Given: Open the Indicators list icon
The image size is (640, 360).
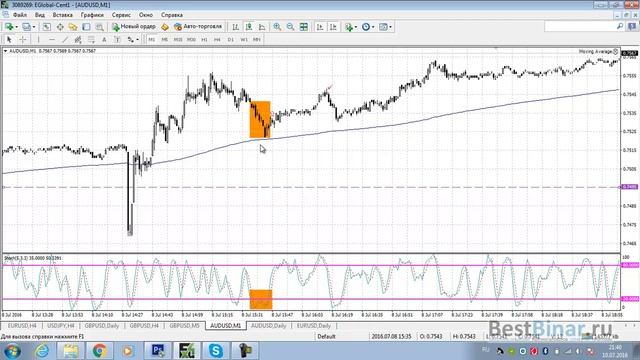Looking at the screenshot, I should 349,27.
